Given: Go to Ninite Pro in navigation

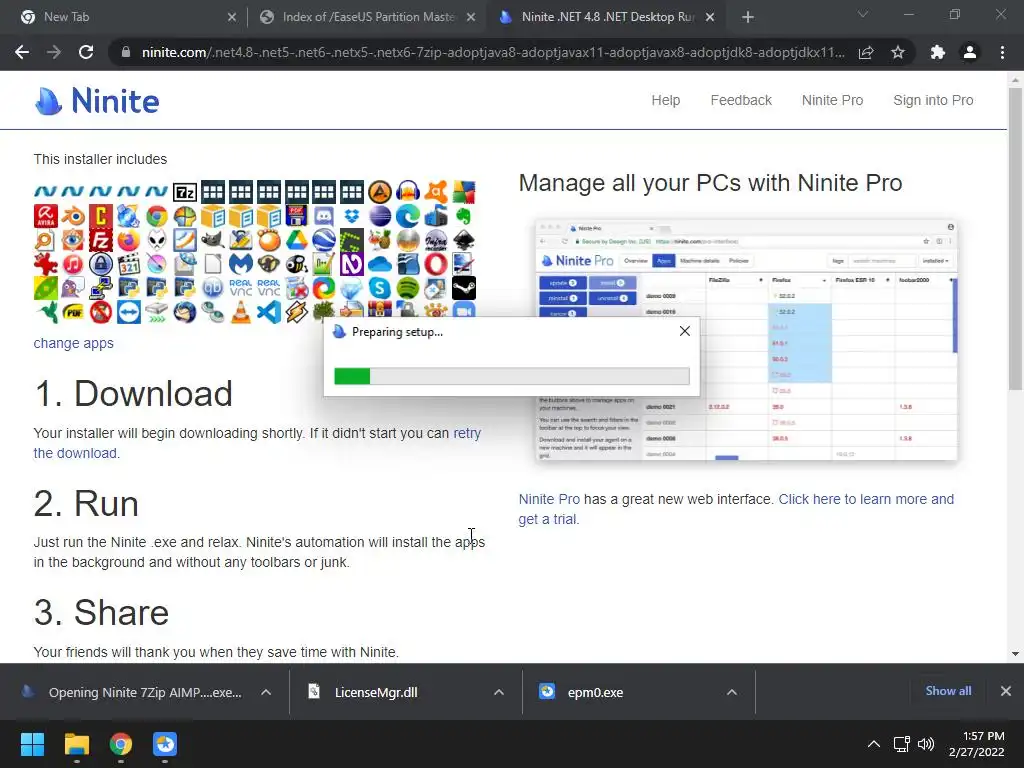Looking at the screenshot, I should coord(833,101).
